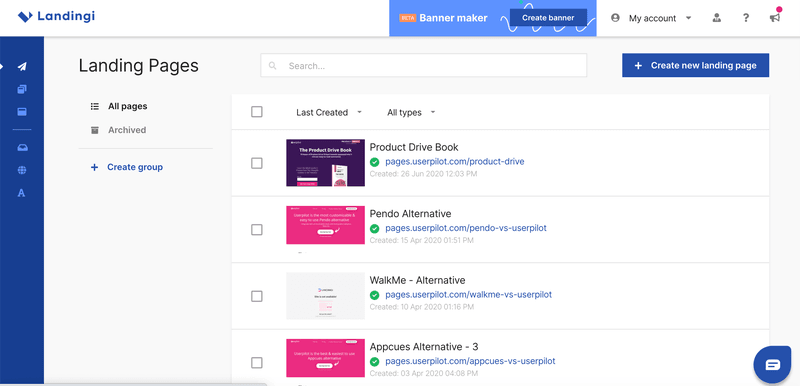Image resolution: width=800 pixels, height=386 pixels.
Task: Click the Appcues Alternative - 3 title
Action: pos(423,347)
